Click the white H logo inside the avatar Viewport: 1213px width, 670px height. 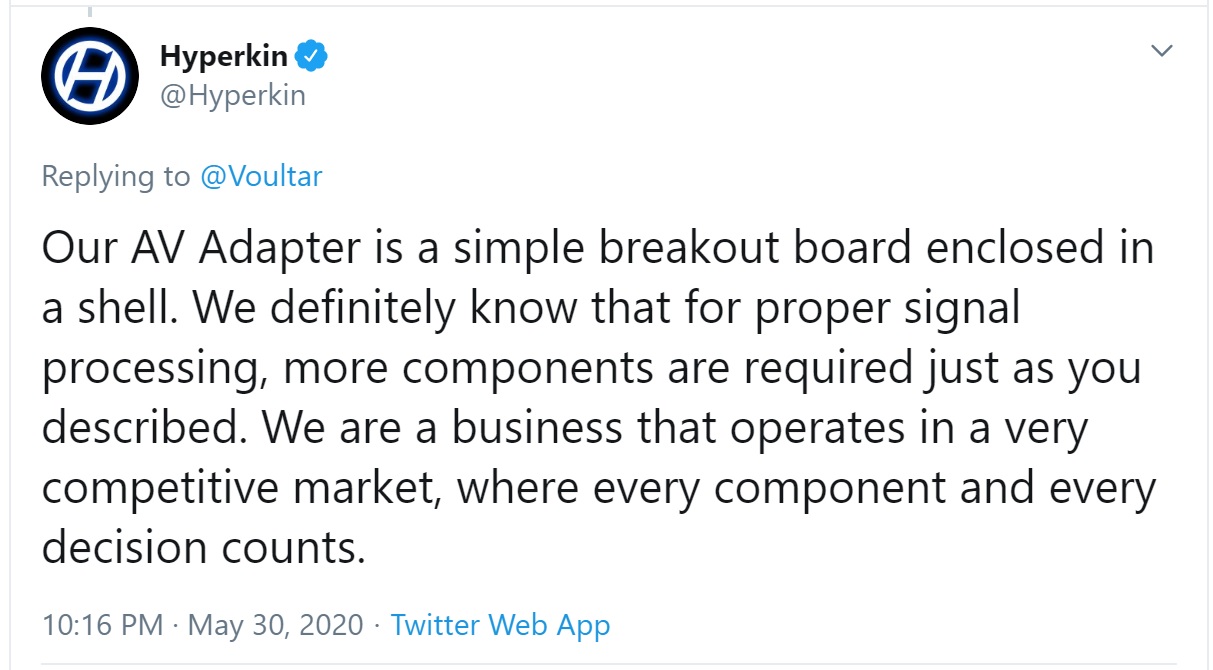[x=89, y=75]
